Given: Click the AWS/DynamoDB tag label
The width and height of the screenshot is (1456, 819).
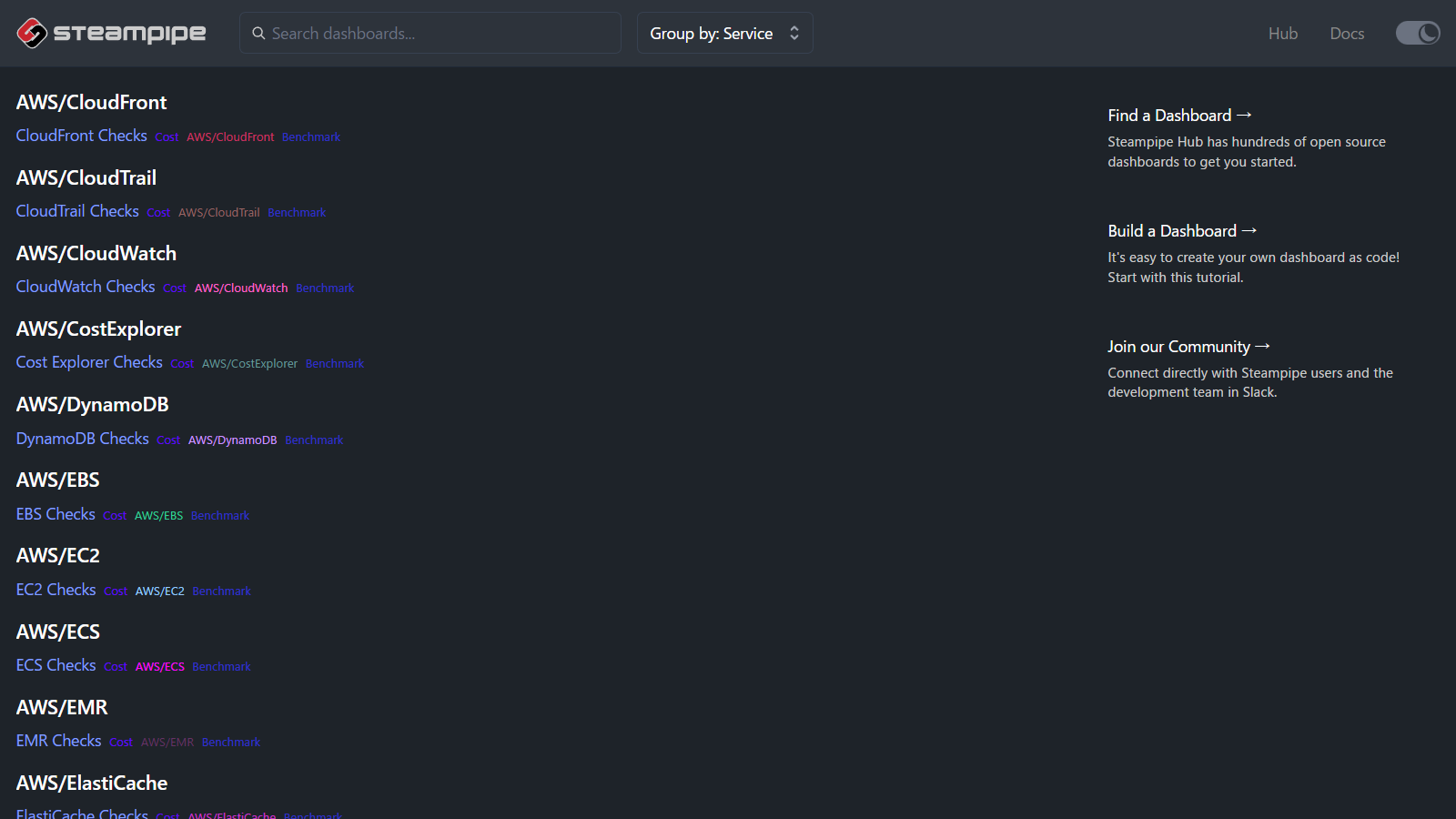Looking at the screenshot, I should pyautogui.click(x=232, y=440).
